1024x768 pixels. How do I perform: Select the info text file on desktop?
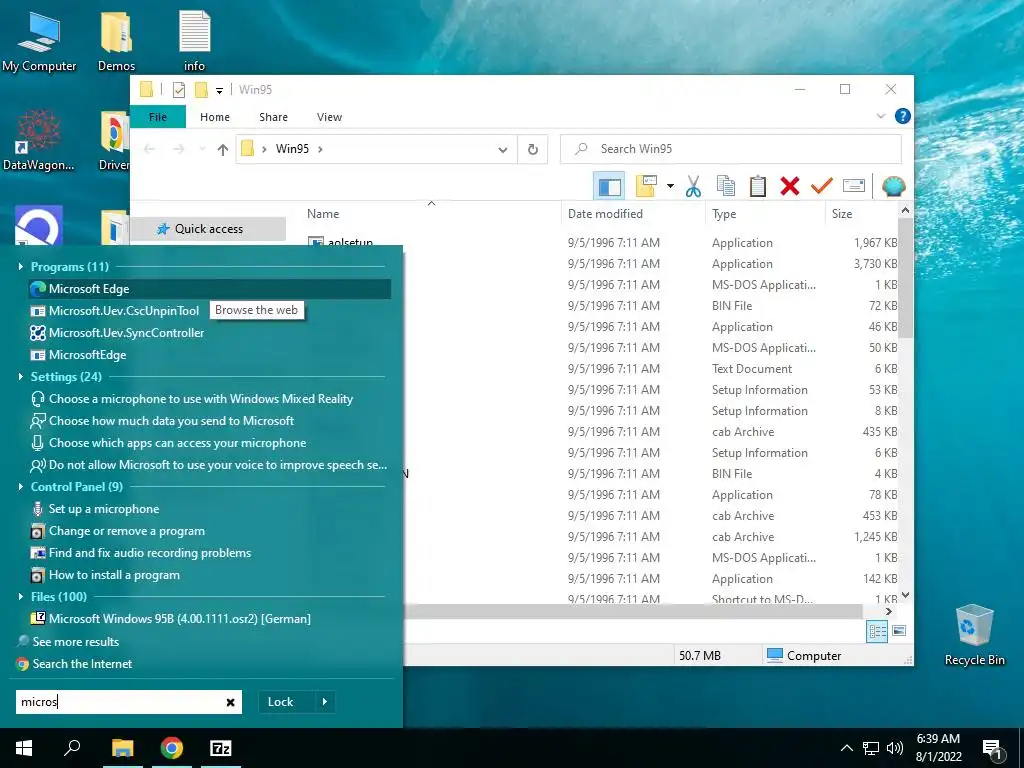coord(195,42)
